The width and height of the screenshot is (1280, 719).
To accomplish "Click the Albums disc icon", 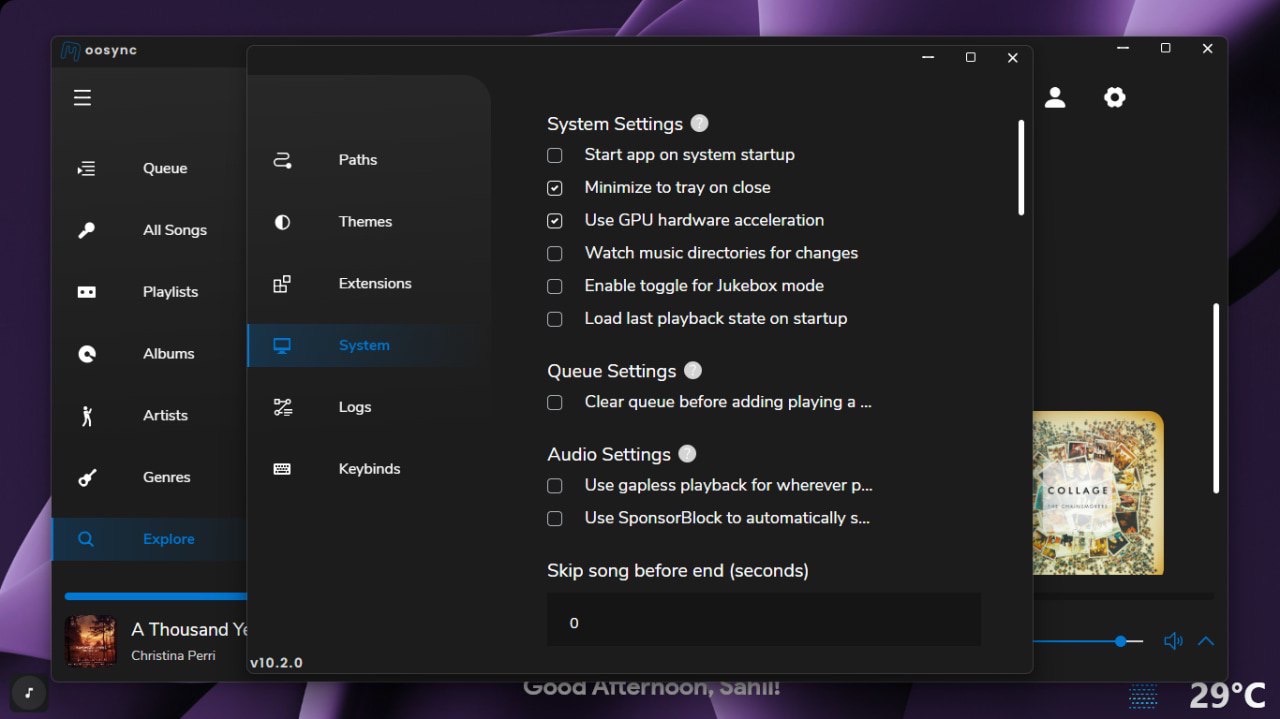I will (x=87, y=353).
